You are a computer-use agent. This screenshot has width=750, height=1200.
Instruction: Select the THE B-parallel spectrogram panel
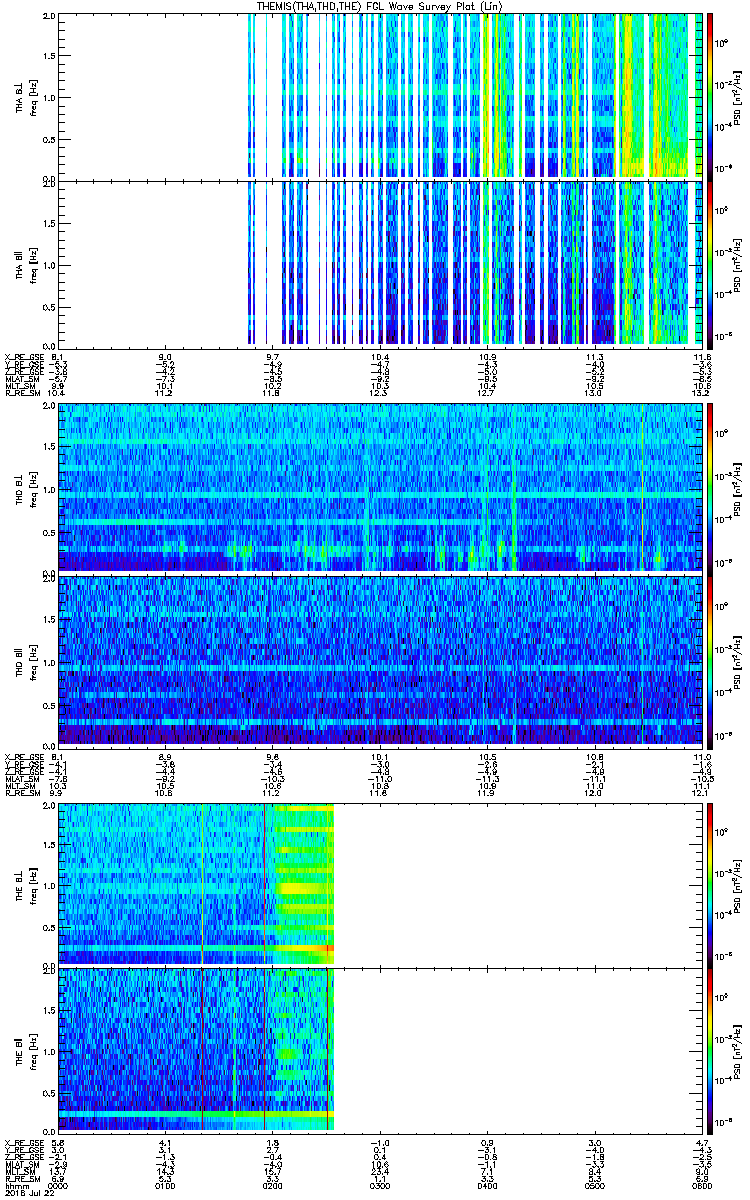[x=379, y=1050]
